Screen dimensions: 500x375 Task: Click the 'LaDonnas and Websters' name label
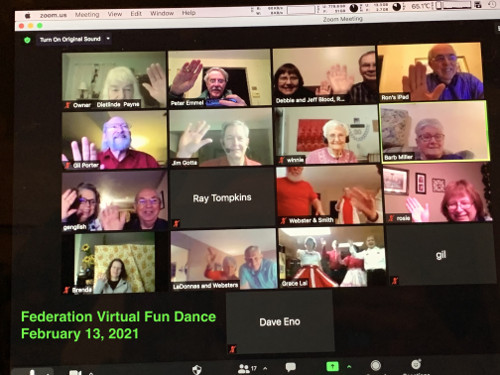tap(205, 286)
